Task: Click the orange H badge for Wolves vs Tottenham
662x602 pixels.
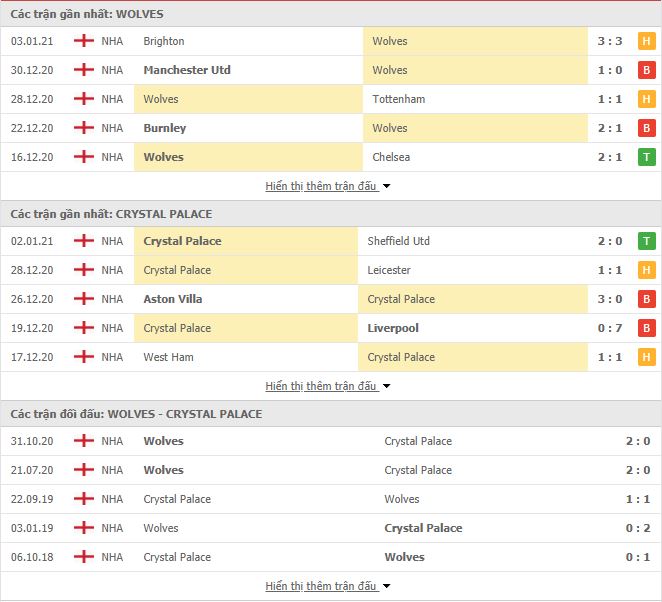Action: [x=646, y=99]
